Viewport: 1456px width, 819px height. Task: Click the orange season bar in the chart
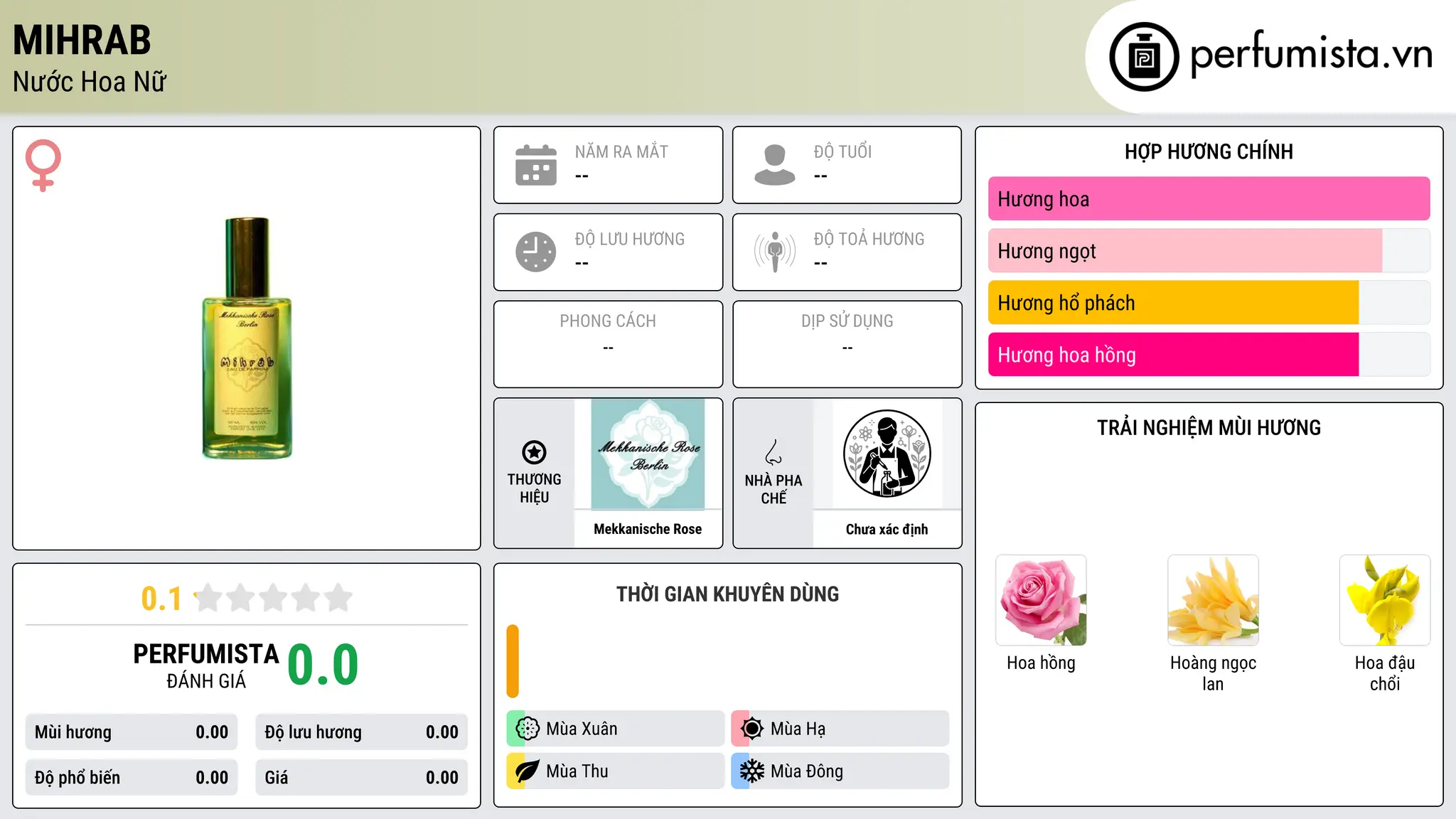[513, 661]
